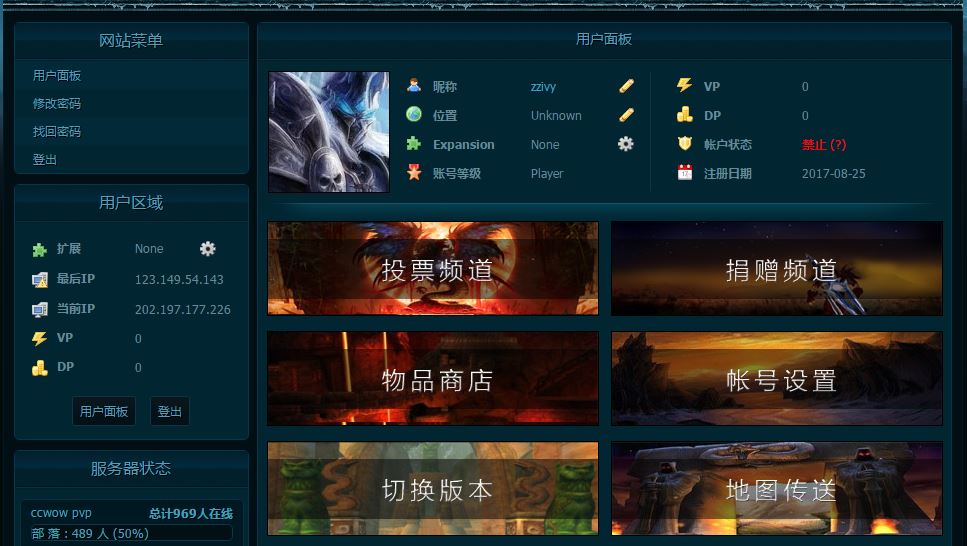Click the gold coins DP icon in user panel
967x546 pixels.
click(685, 114)
